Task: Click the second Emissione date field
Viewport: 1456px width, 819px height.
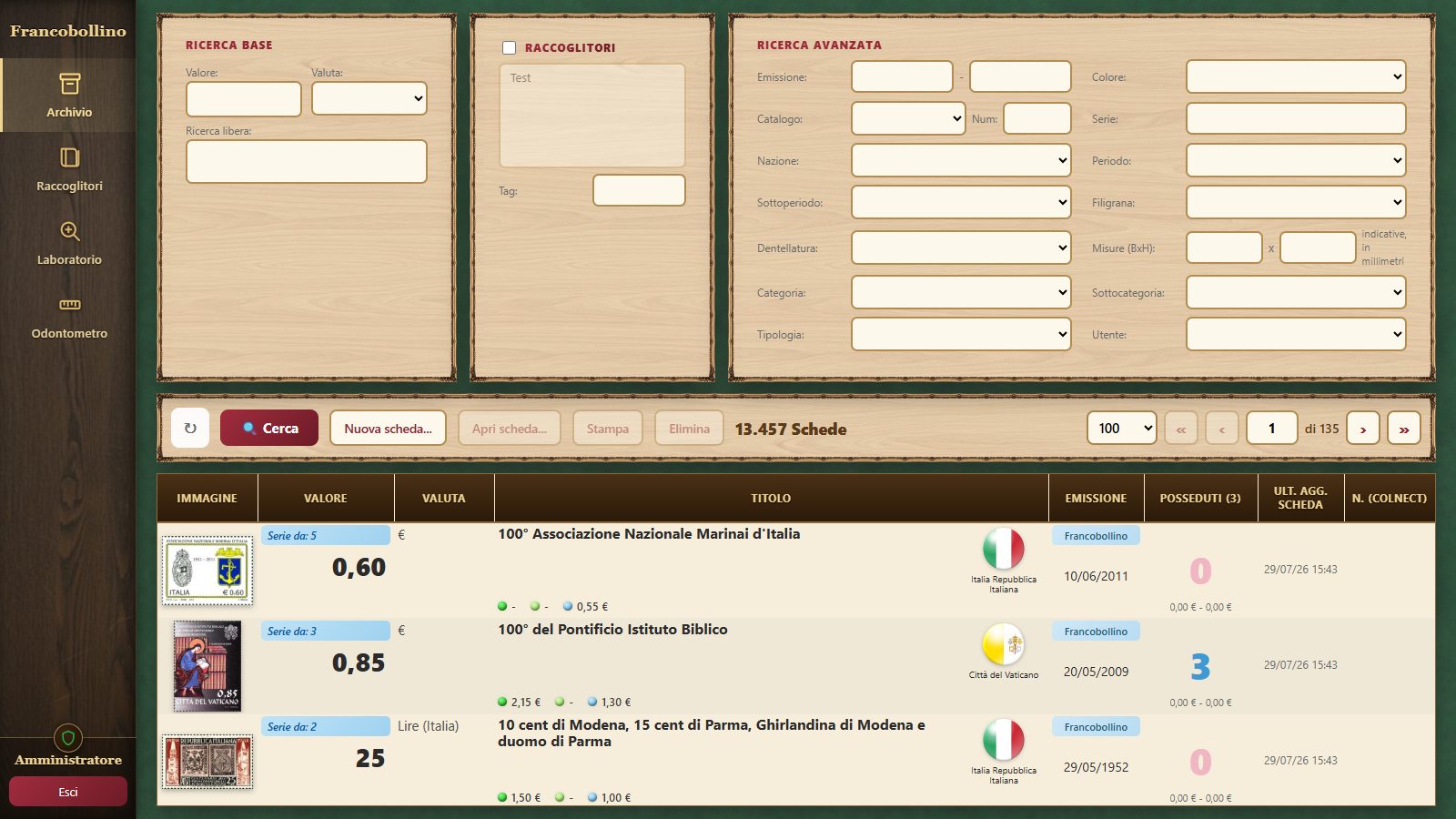Action: click(x=1020, y=76)
